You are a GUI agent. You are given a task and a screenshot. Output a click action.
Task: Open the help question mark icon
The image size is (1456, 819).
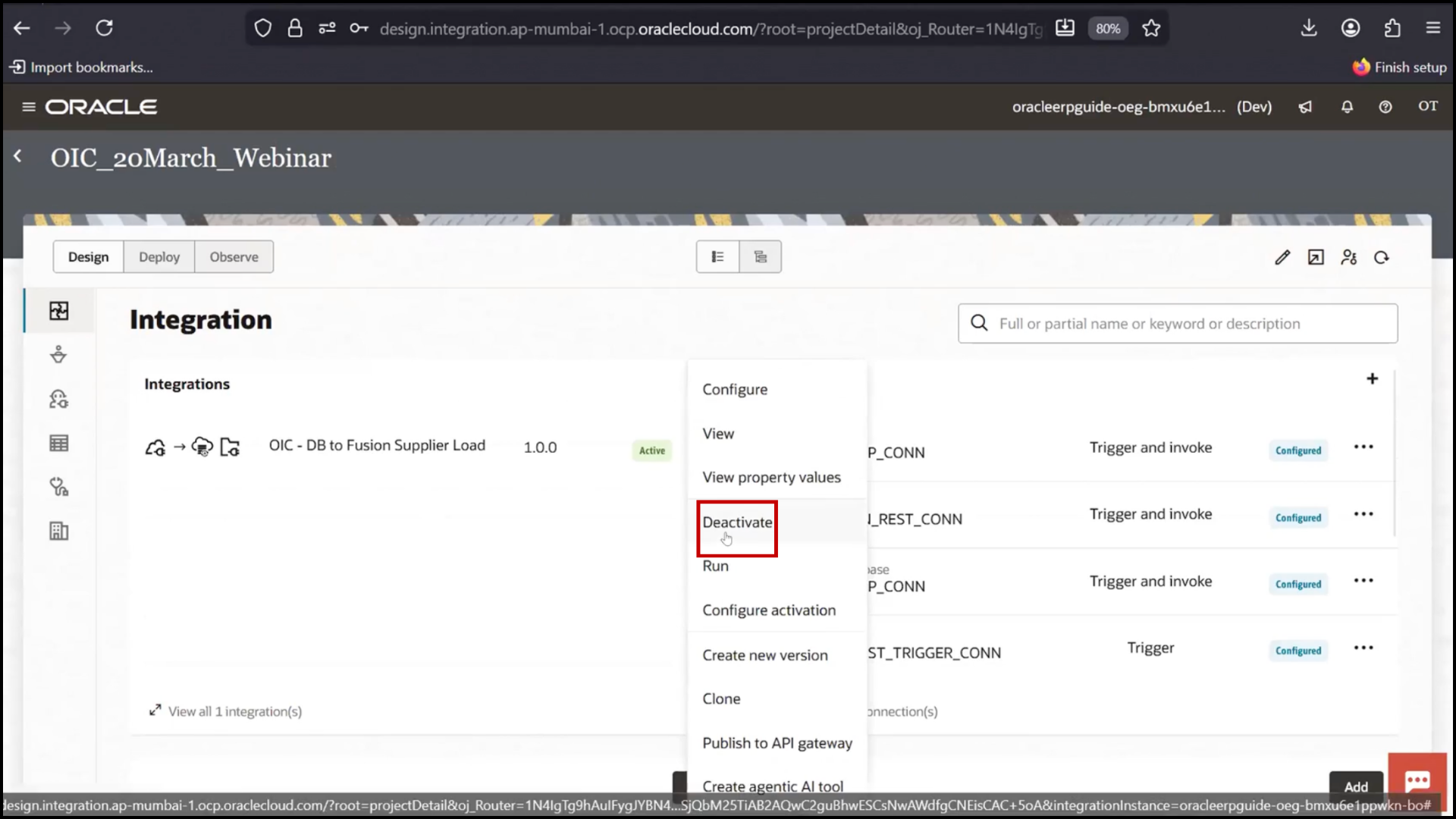click(1385, 107)
